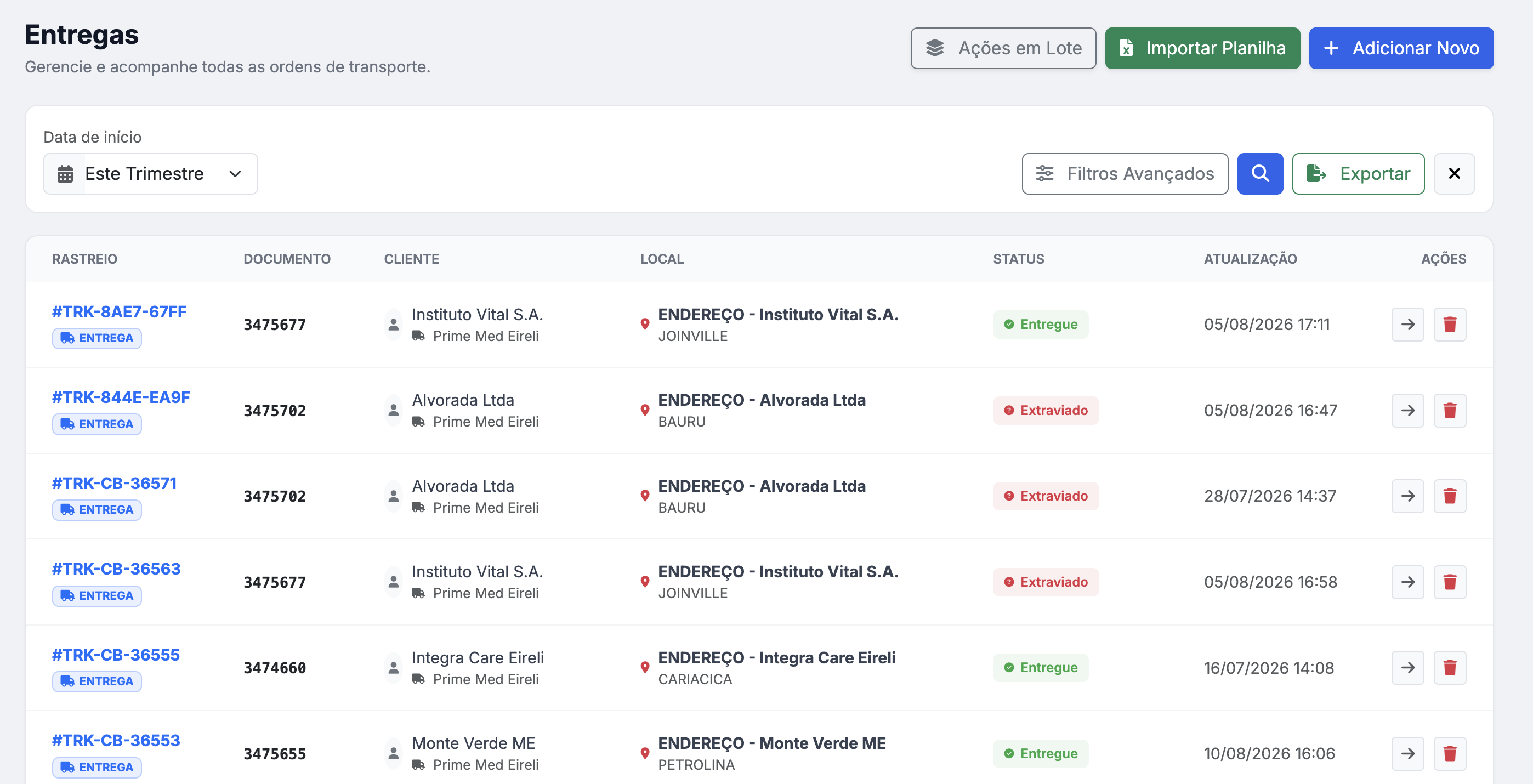This screenshot has height=784, width=1533.
Task: Click Extraviado status badge for #TRK-CB-36563
Action: point(1046,582)
